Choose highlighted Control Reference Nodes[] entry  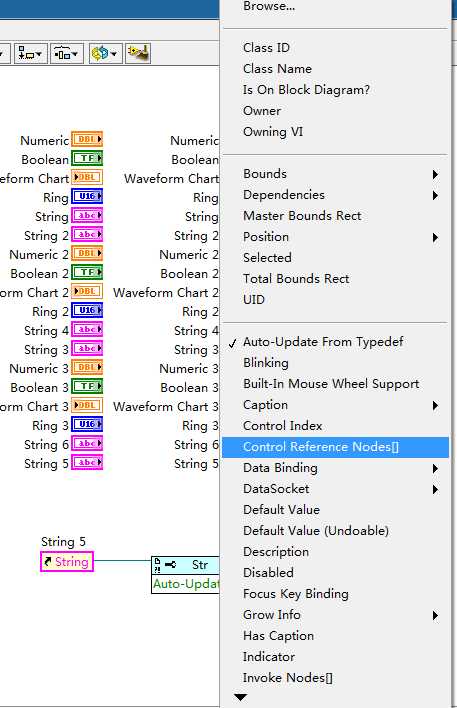pos(335,447)
